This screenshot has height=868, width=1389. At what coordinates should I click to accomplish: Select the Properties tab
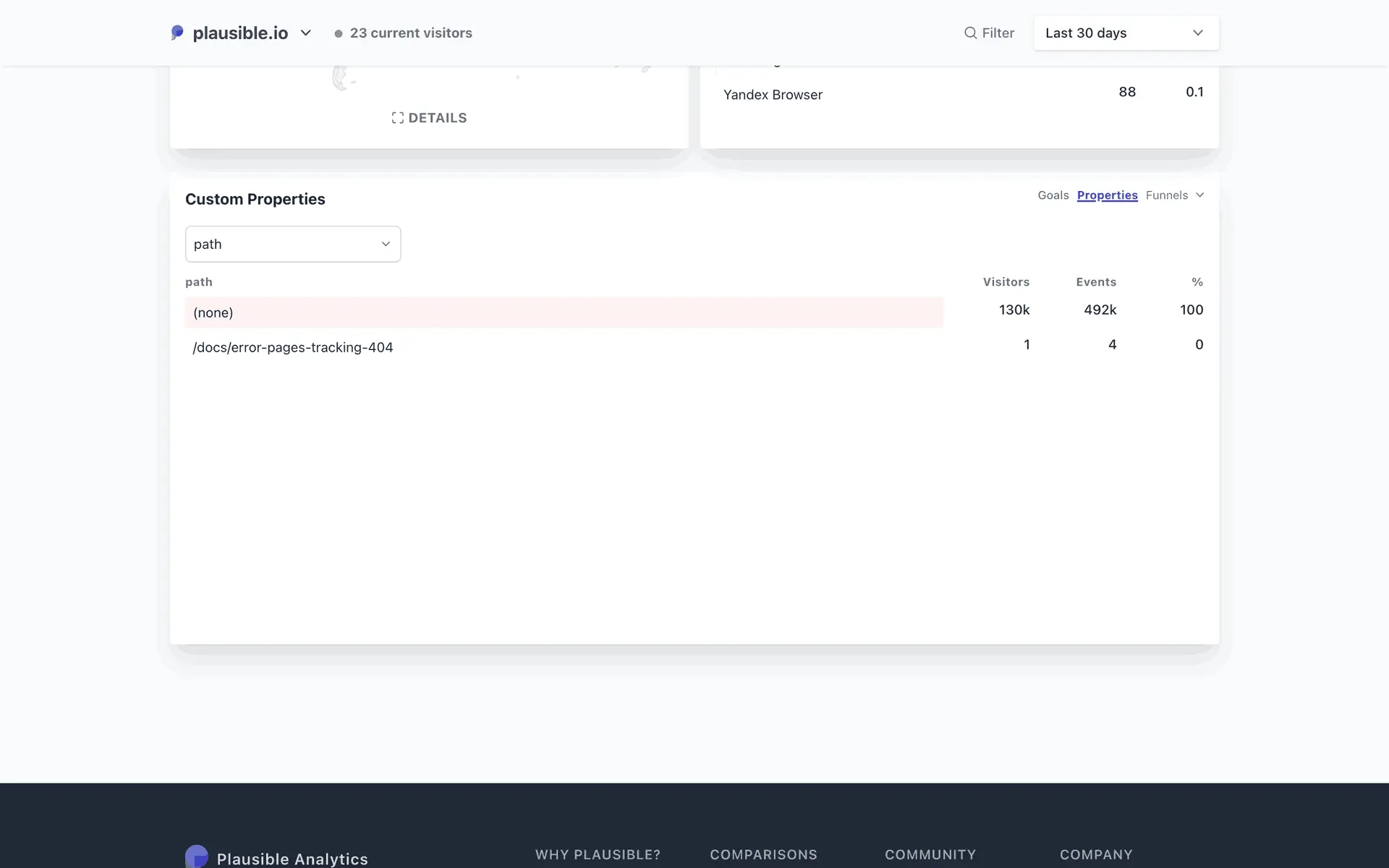pos(1107,195)
